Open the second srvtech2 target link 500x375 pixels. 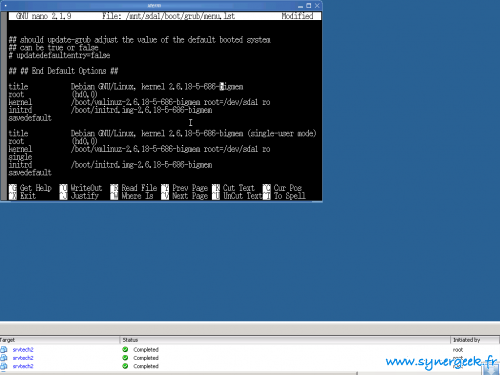tap(23, 358)
